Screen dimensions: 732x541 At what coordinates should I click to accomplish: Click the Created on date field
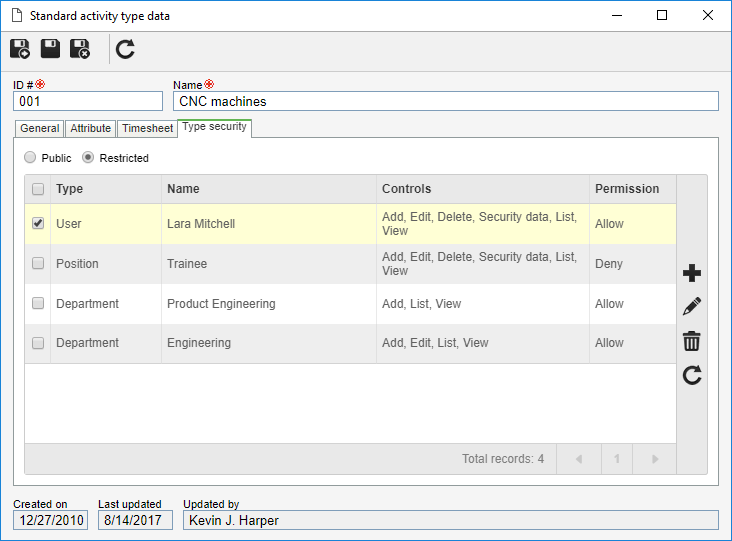(50, 520)
